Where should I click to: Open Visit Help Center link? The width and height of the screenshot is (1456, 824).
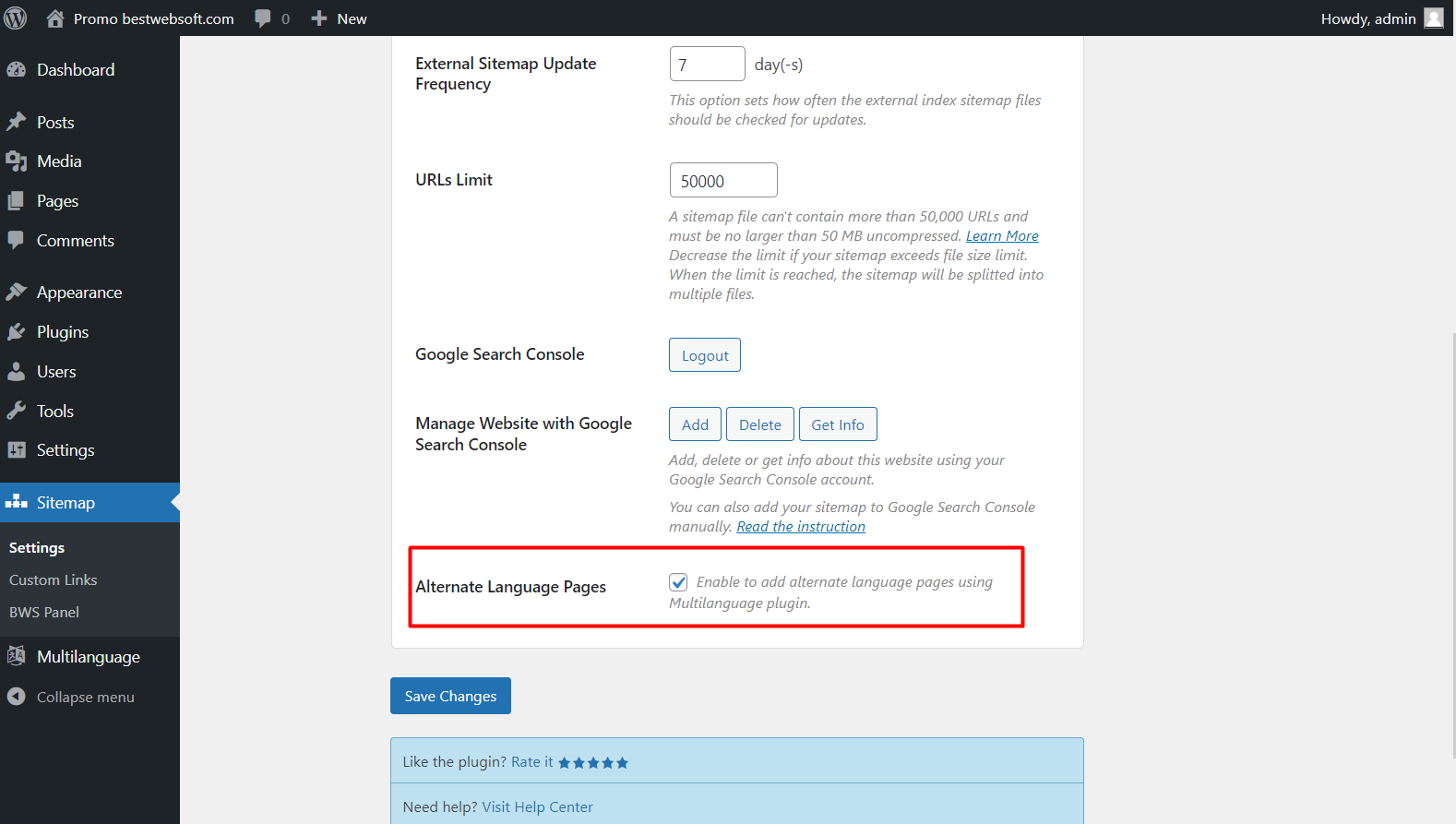point(537,807)
